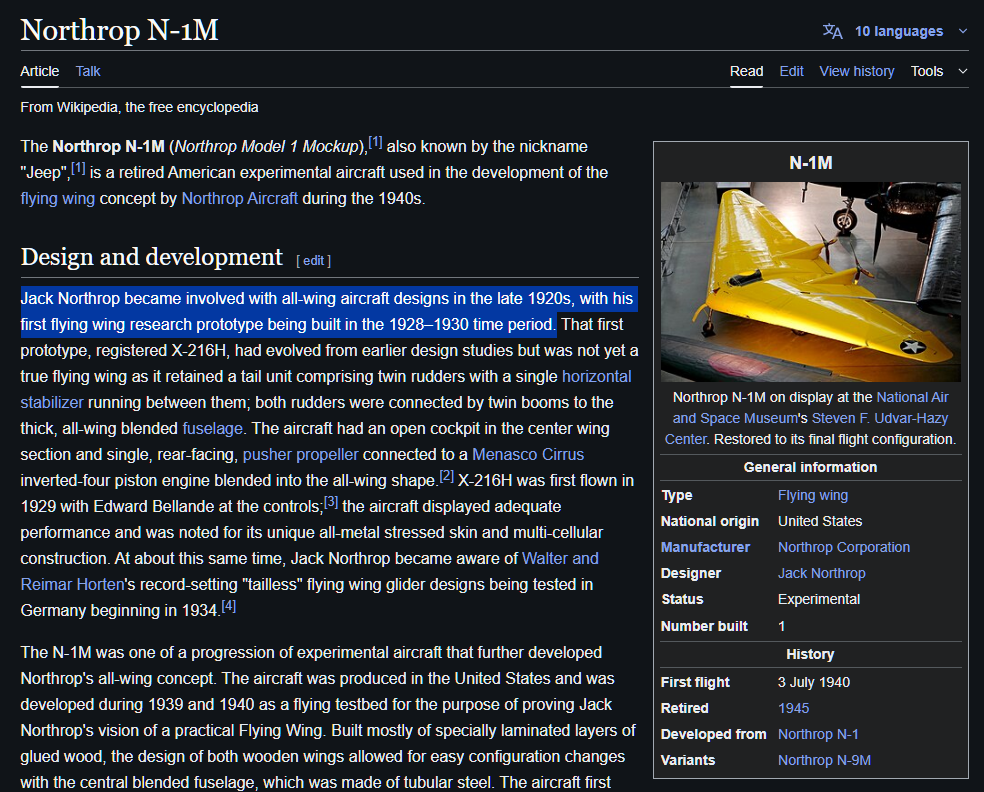984x792 pixels.
Task: Edit the Design and development section
Action: [314, 260]
